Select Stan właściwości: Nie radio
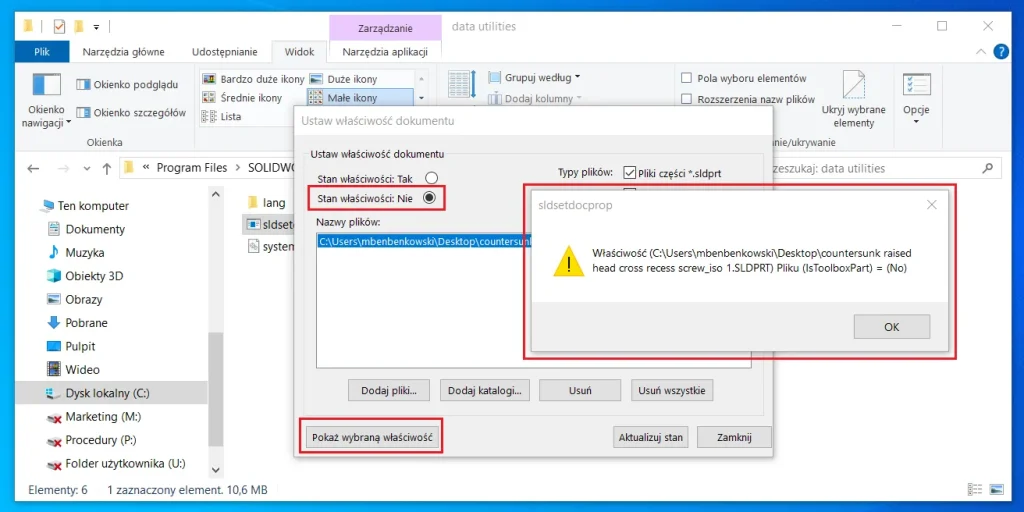 click(x=430, y=198)
